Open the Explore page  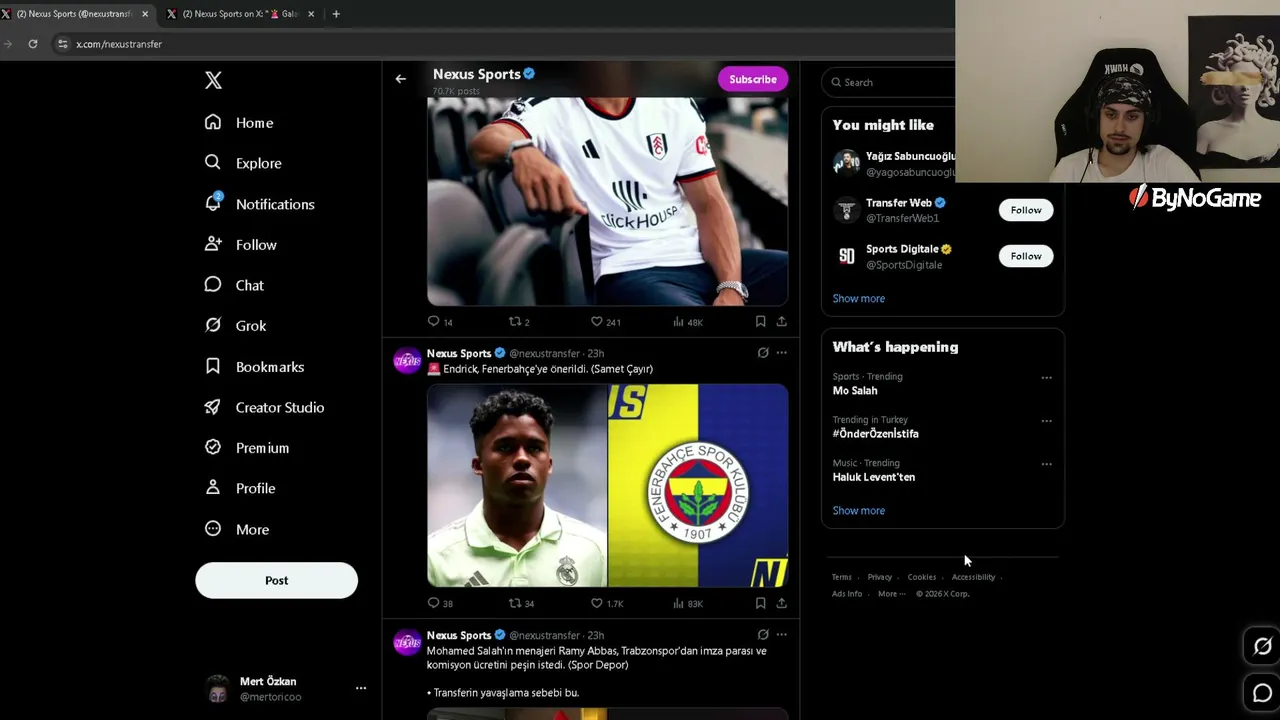pos(243,163)
